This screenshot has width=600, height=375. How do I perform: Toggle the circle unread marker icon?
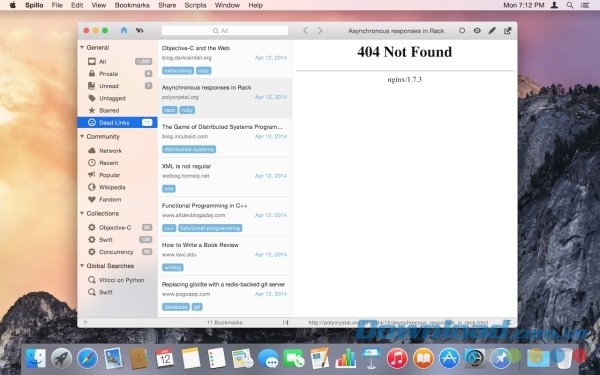[x=462, y=31]
